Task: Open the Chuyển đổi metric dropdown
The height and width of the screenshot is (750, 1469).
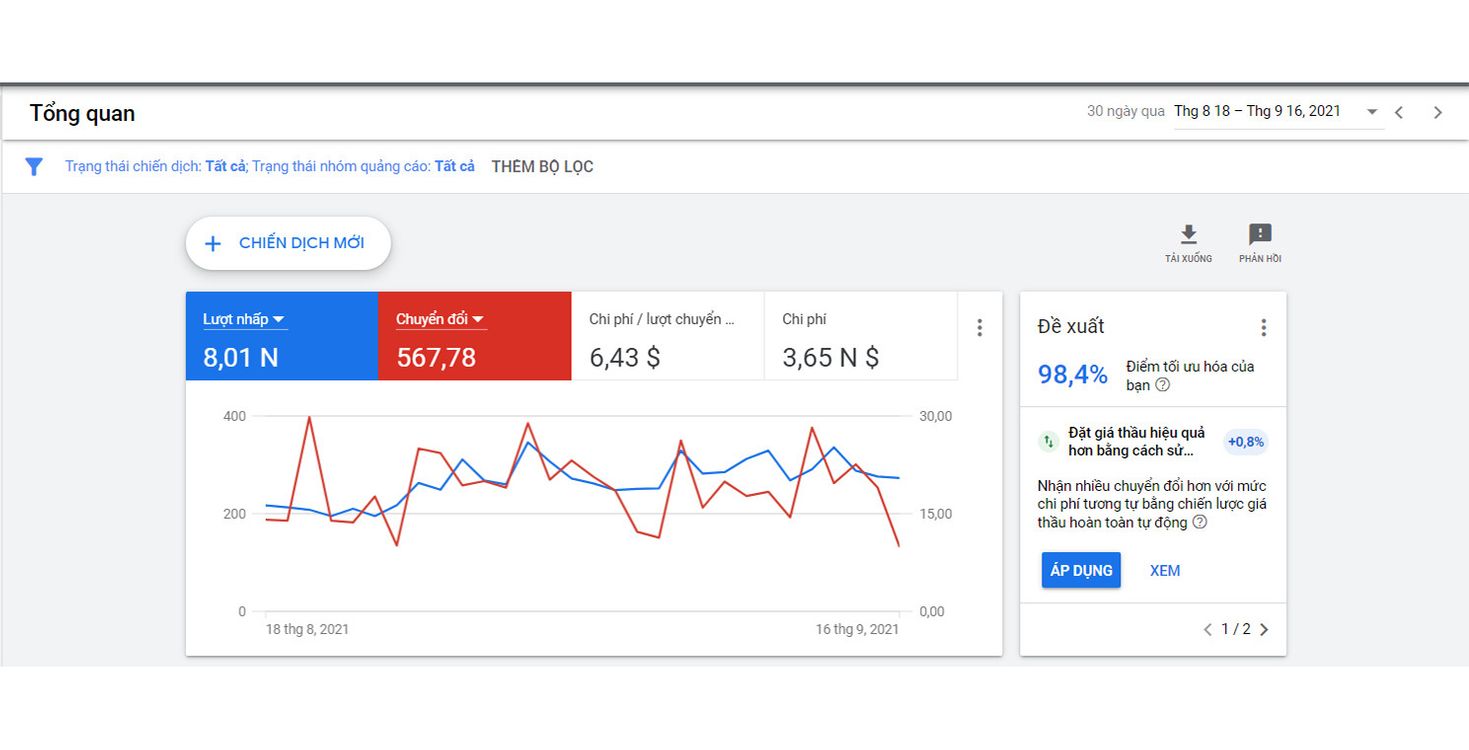Action: pyautogui.click(x=478, y=320)
